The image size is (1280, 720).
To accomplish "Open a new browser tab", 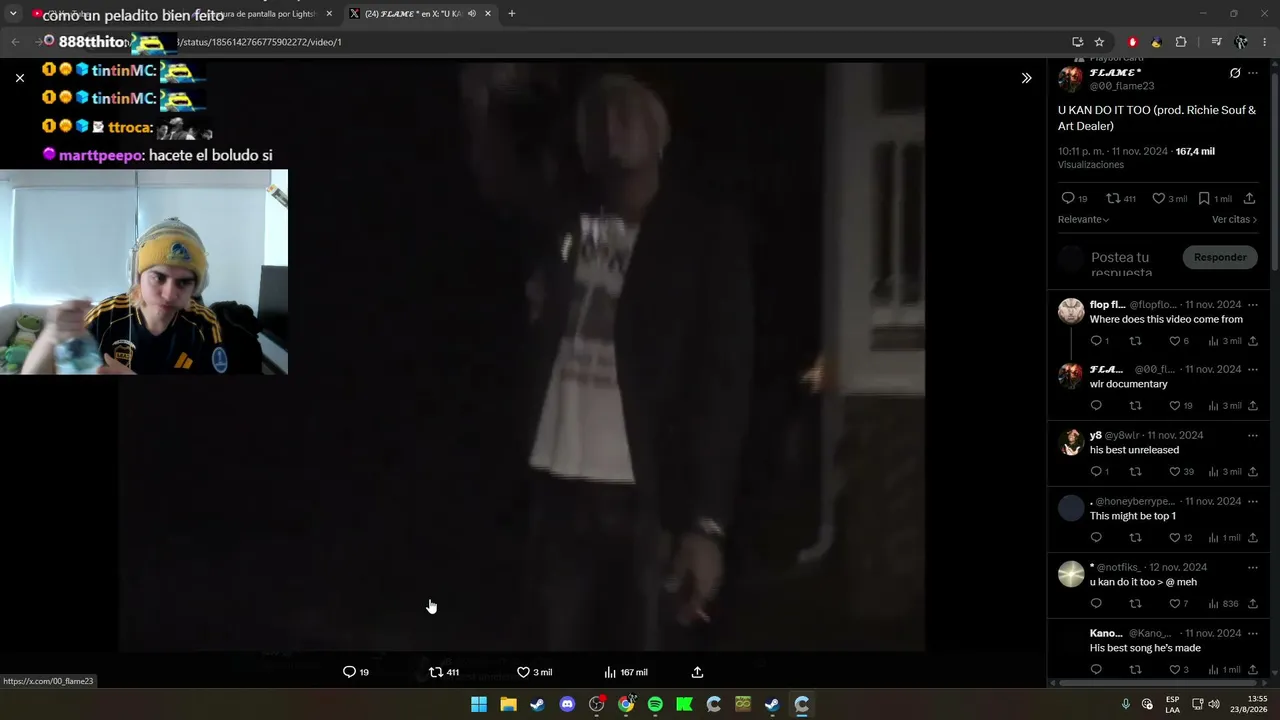I will click(512, 14).
